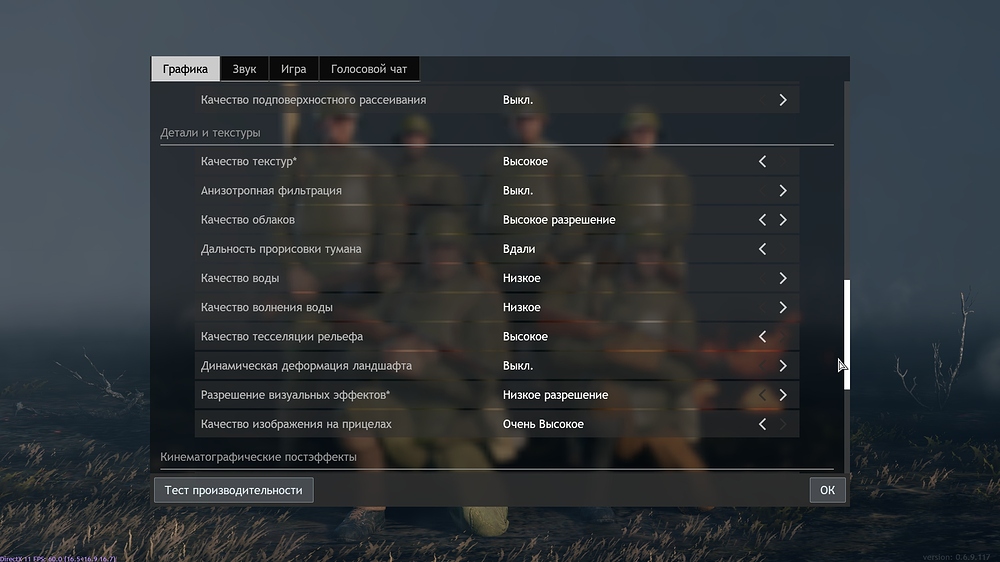Decrease Качество облаков using left arrow

tap(762, 220)
